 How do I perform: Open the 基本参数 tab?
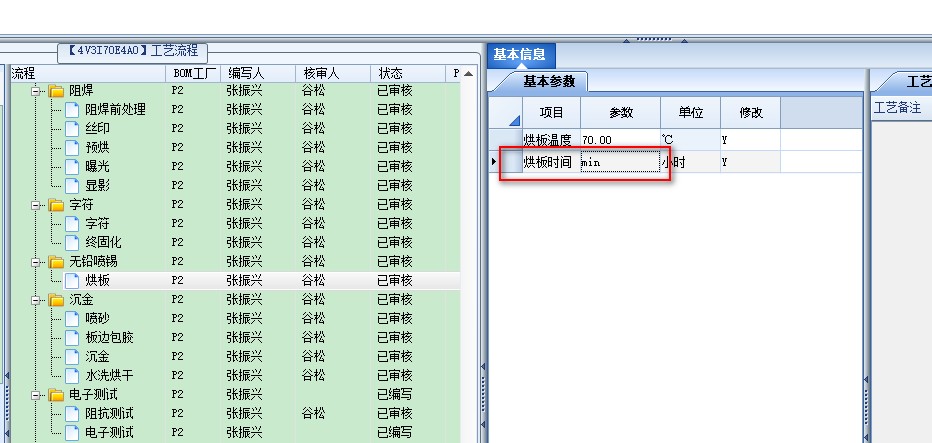(549, 82)
